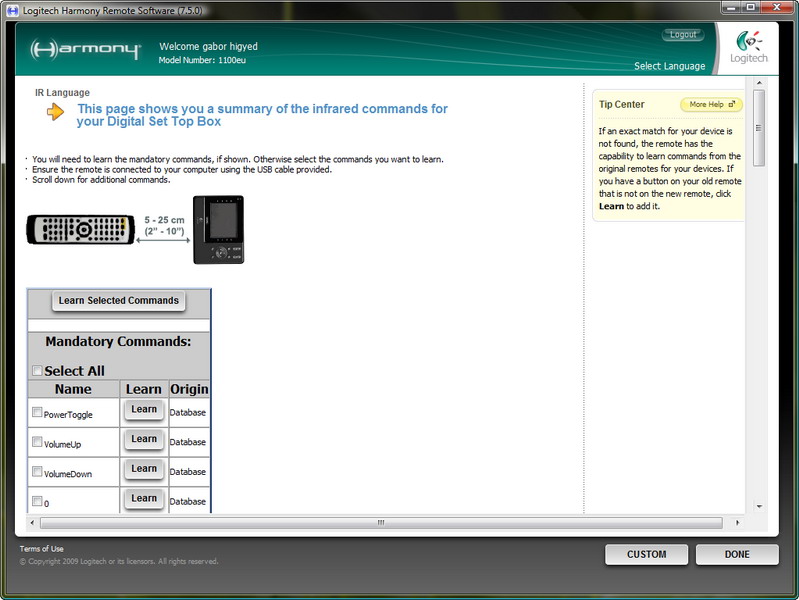
Task: Click the orange arrow IR Language icon
Action: (x=55, y=112)
